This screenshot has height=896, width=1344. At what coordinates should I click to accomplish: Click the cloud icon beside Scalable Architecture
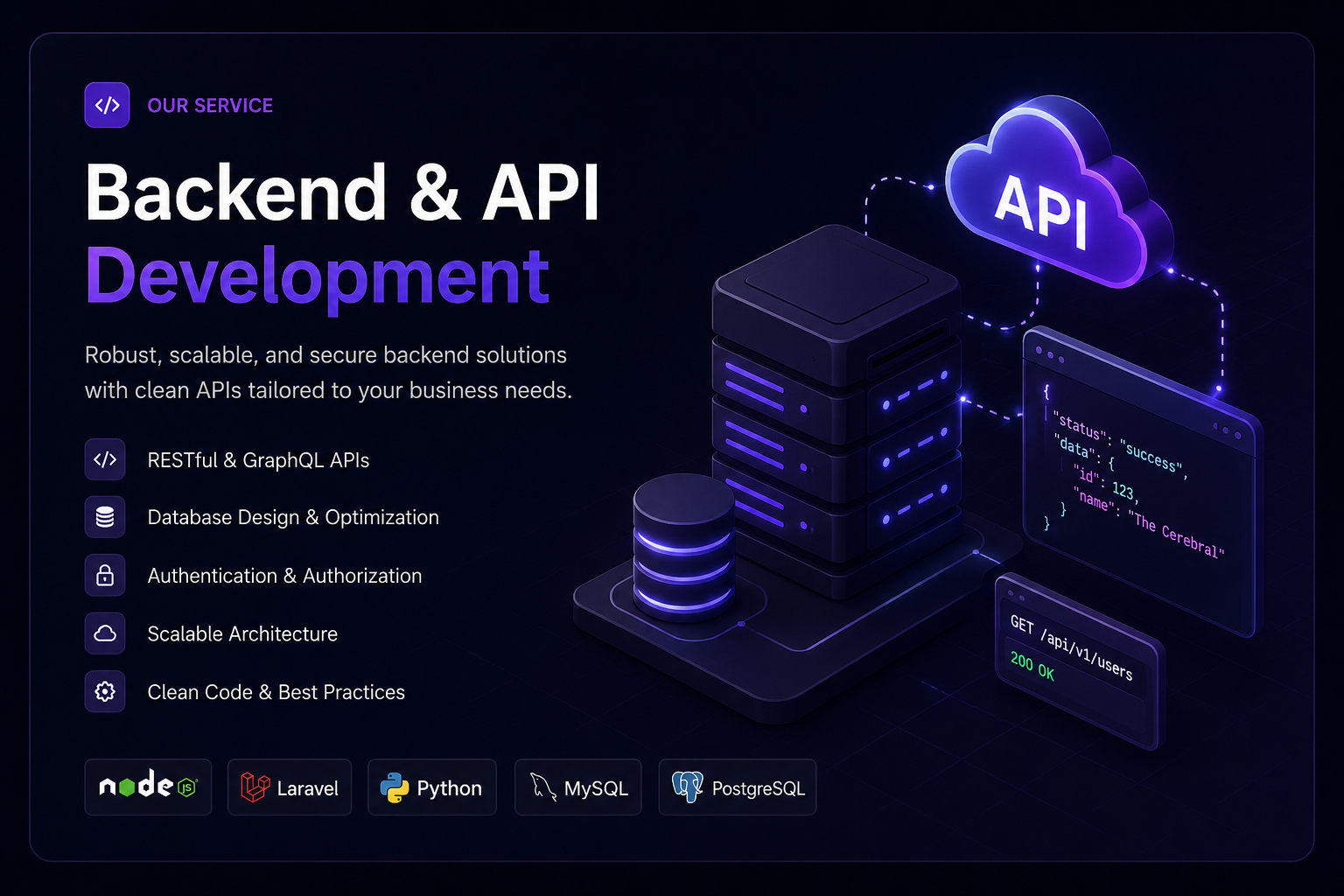(105, 633)
